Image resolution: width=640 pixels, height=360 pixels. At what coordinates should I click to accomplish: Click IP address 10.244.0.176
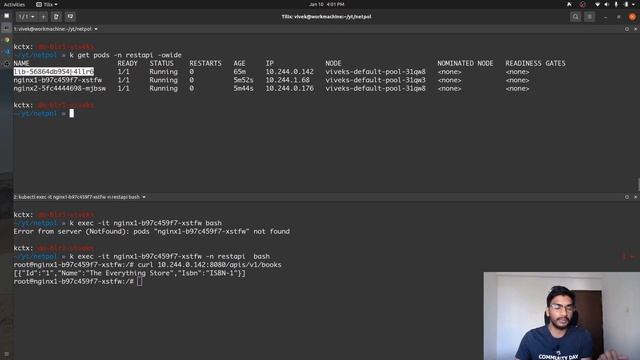pos(289,89)
